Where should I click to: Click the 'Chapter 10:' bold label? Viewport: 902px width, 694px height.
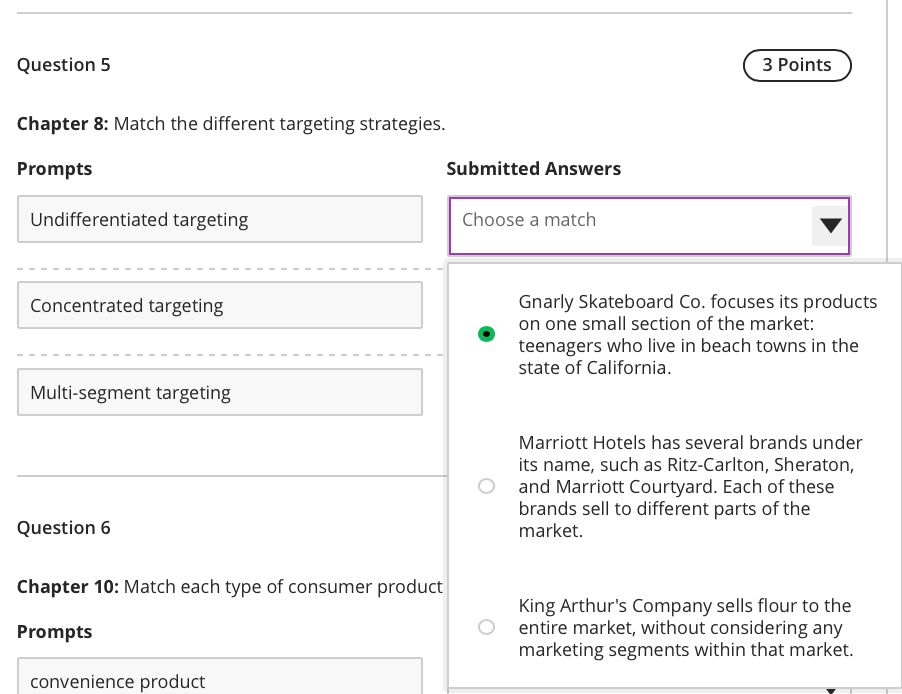click(x=68, y=587)
